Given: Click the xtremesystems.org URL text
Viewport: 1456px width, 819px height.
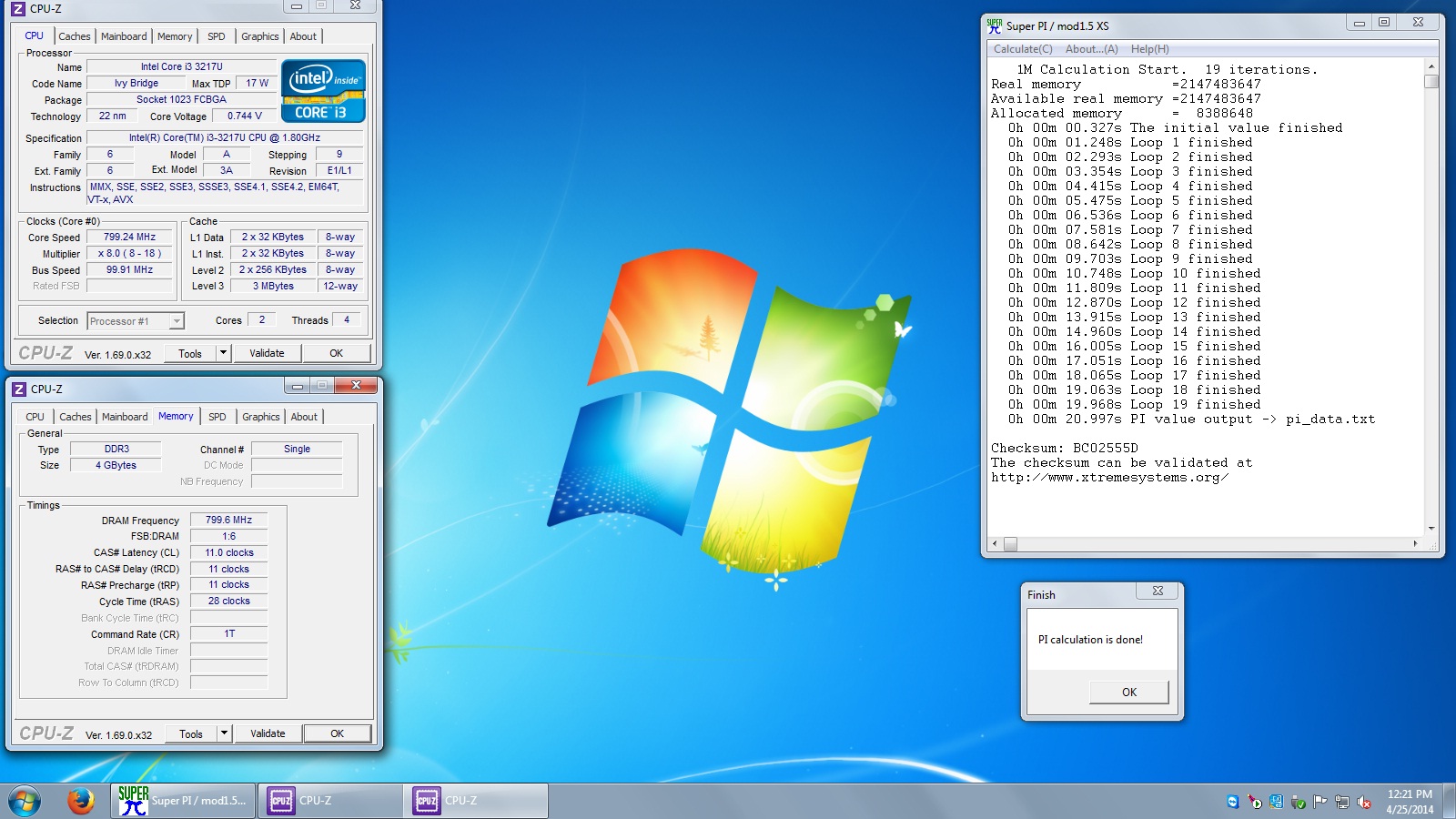Looking at the screenshot, I should pyautogui.click(x=1109, y=477).
